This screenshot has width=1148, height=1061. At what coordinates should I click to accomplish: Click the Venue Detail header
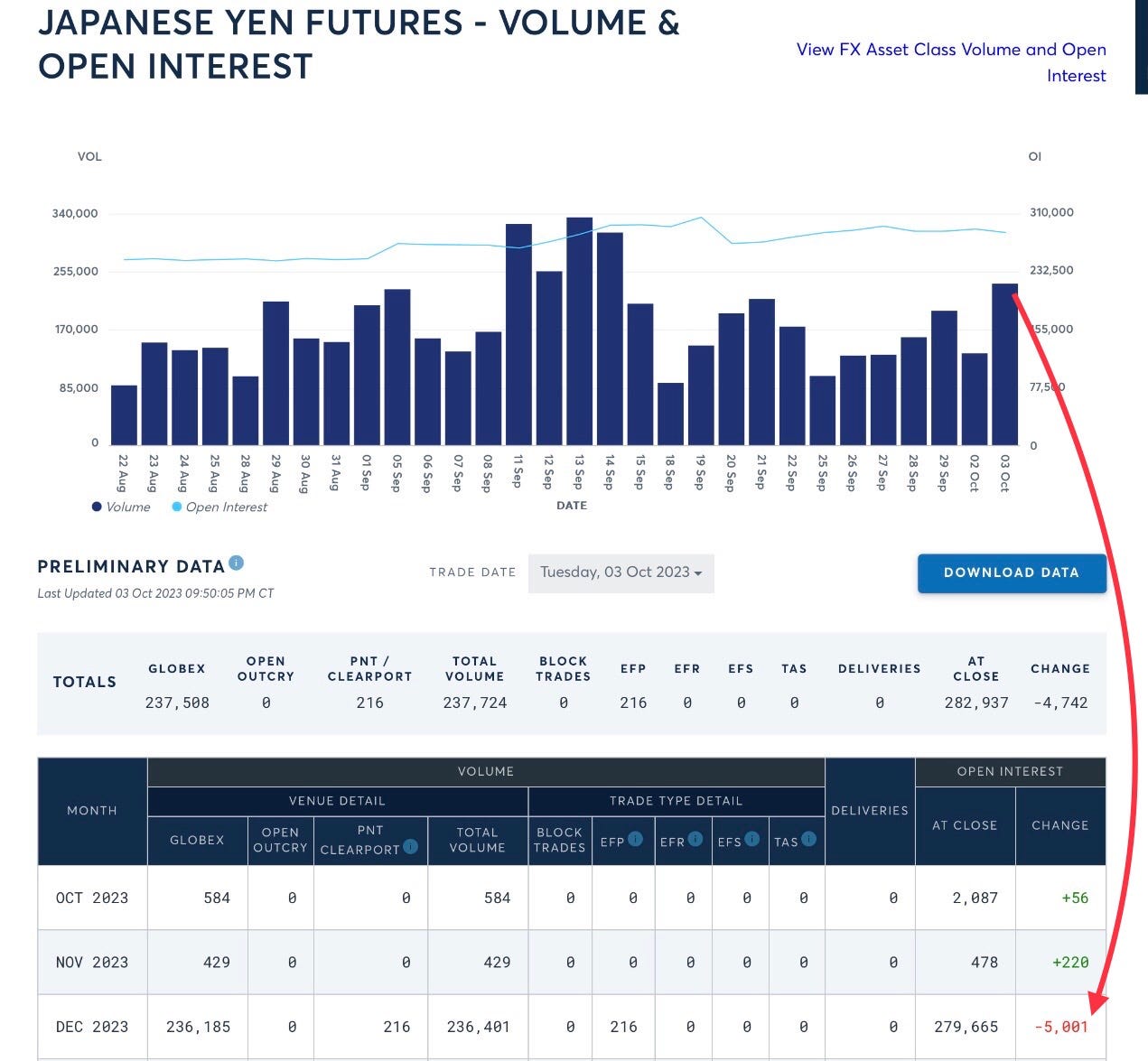pos(337,801)
